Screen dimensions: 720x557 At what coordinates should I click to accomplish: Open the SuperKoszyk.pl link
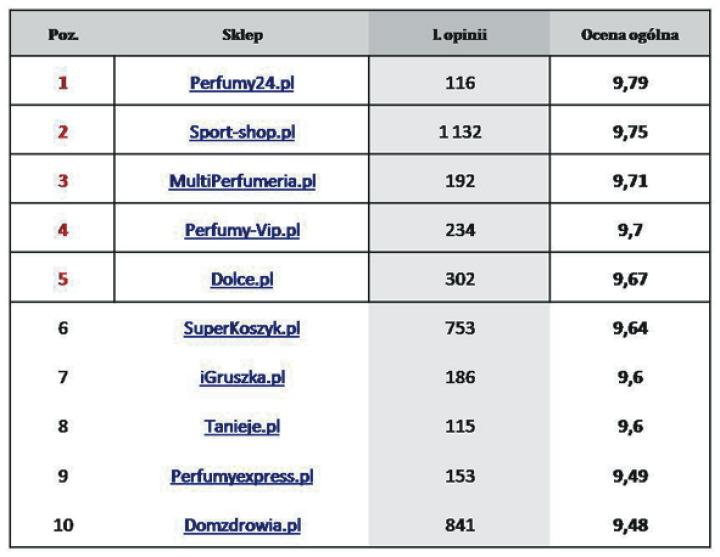(242, 329)
